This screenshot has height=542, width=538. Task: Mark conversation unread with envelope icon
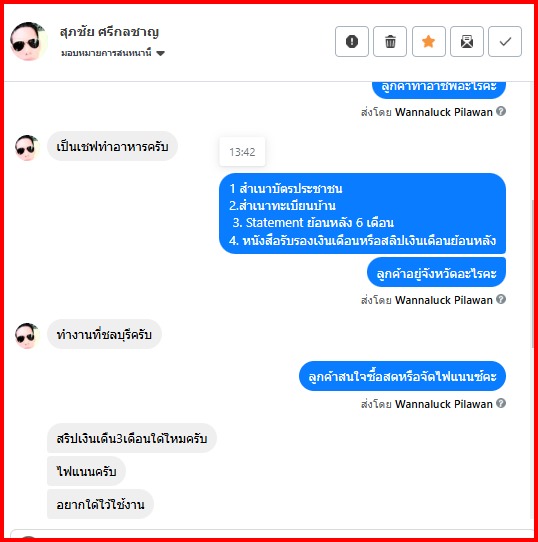[467, 41]
